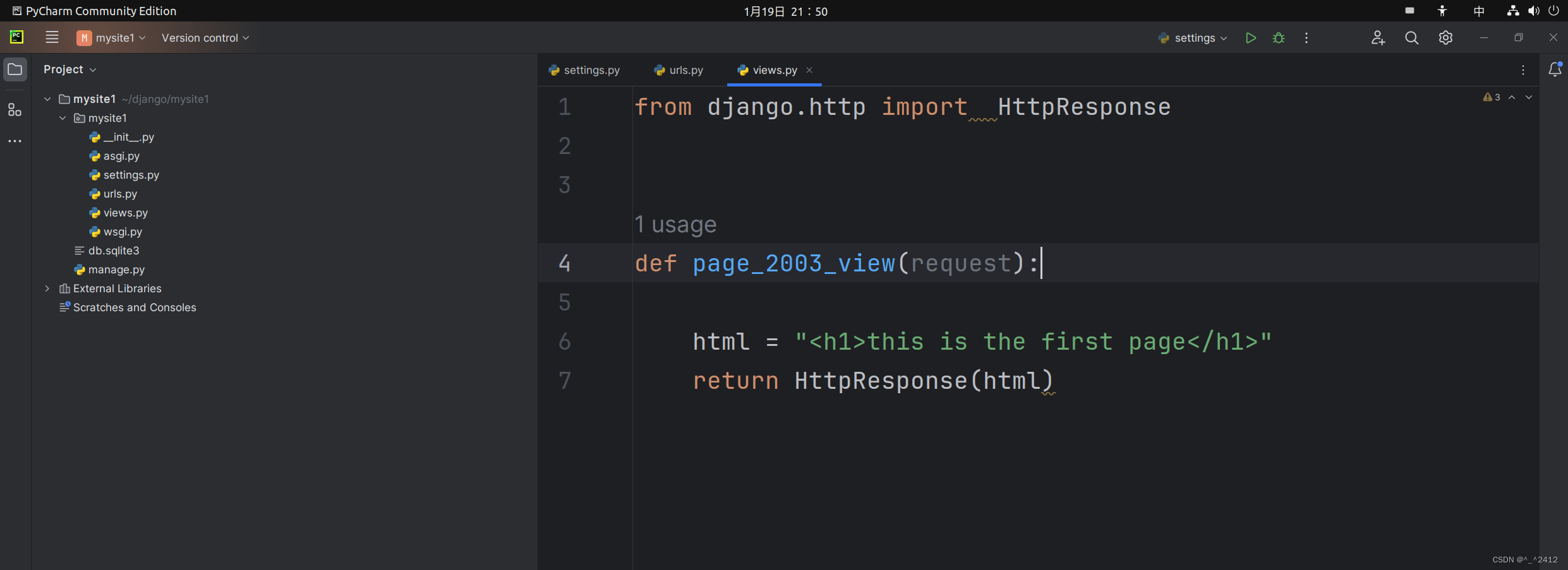This screenshot has width=1568, height=570.
Task: Open the mysite1 project dropdown
Action: 111,38
